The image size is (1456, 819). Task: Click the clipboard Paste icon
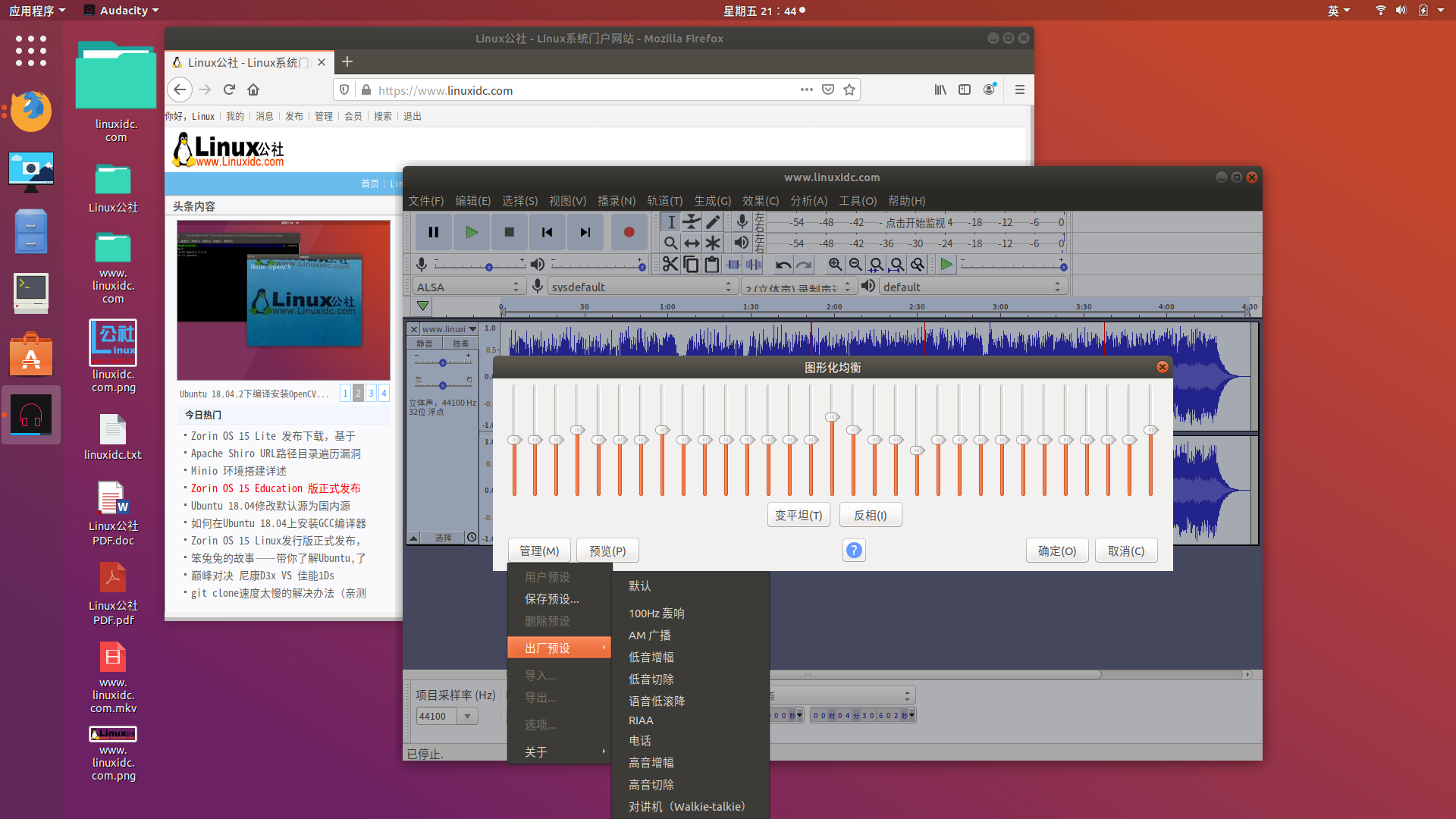(711, 264)
